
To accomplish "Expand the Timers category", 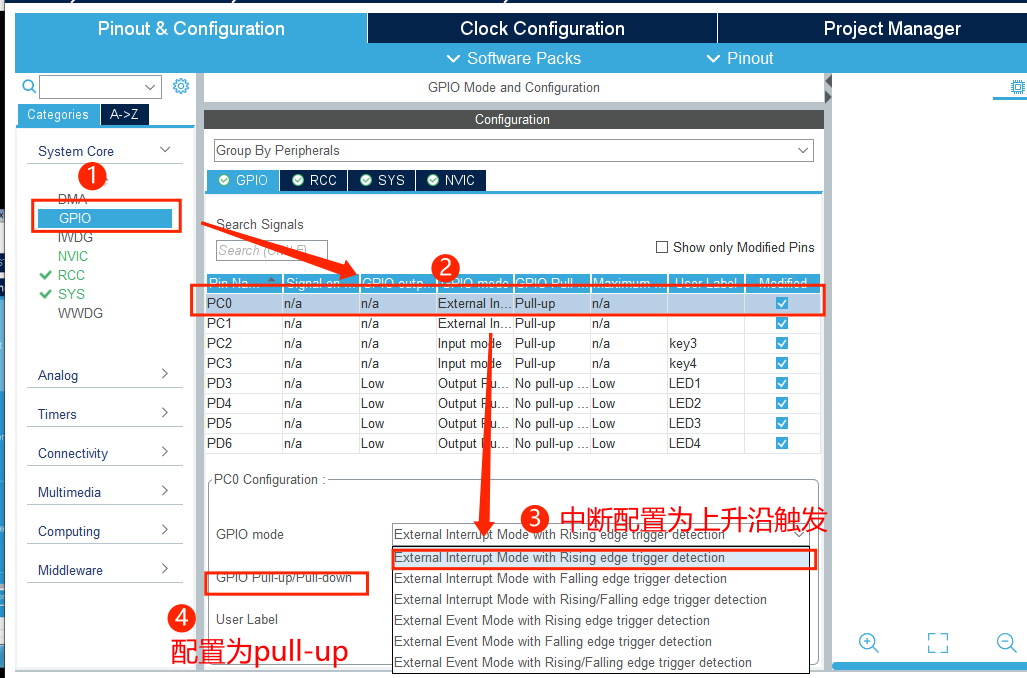I will click(x=105, y=414).
